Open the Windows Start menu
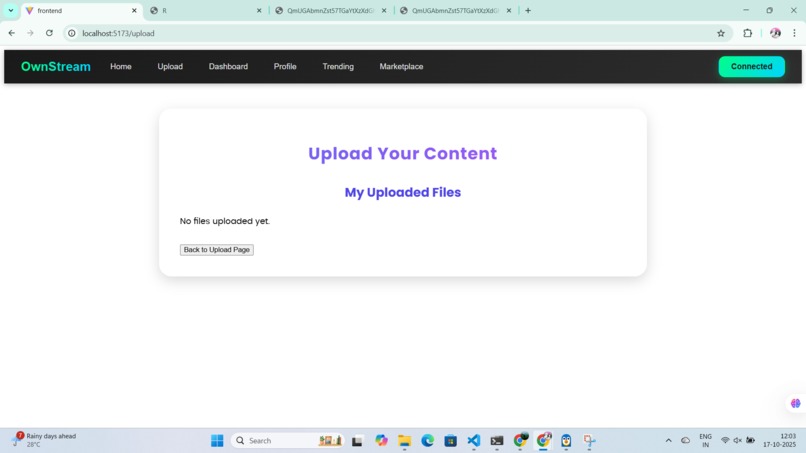Screen dimensions: 806x453 pyautogui.click(x=217, y=441)
